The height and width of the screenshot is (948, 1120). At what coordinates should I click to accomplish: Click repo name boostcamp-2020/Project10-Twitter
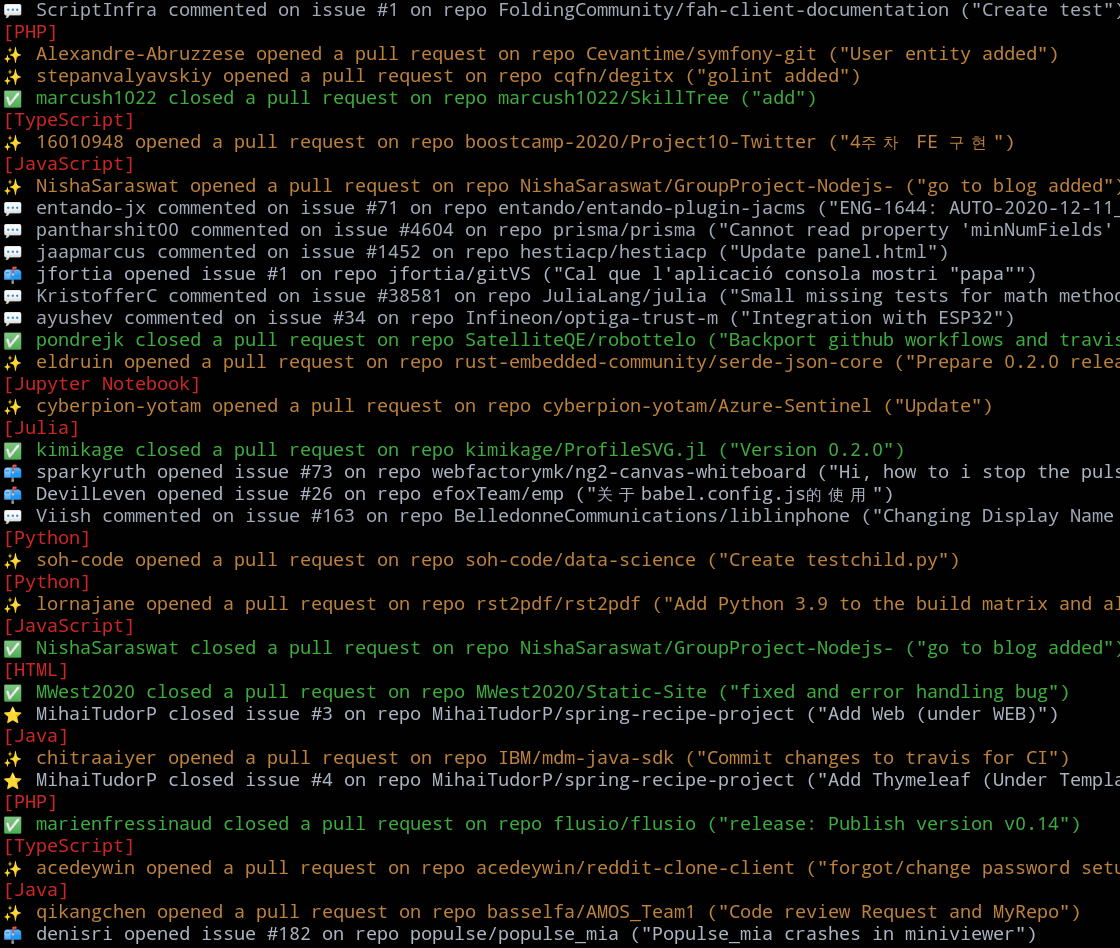point(640,142)
